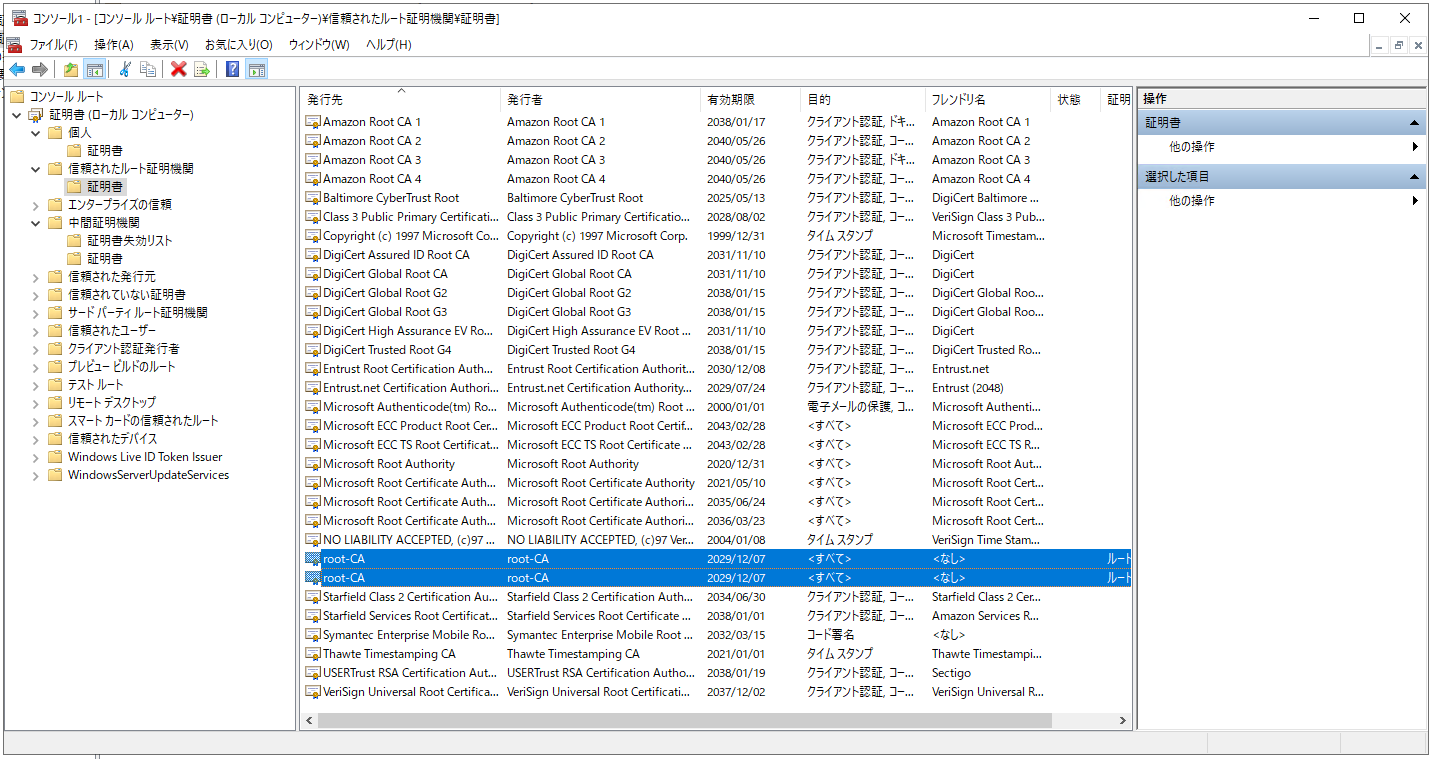Open the ヘルプ(H) menu
1430x759 pixels.
[x=388, y=45]
